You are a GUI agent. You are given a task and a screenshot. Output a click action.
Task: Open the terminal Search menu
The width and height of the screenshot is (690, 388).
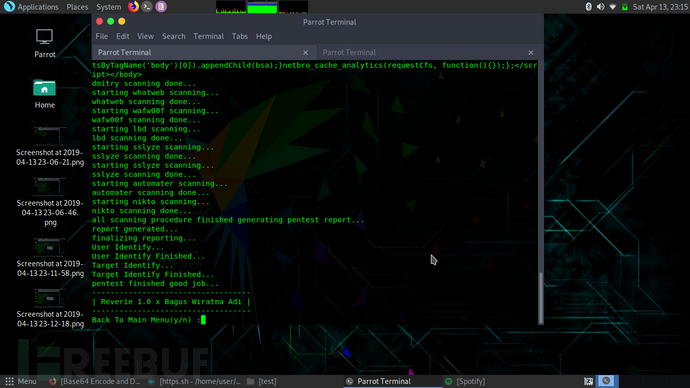[x=173, y=36]
